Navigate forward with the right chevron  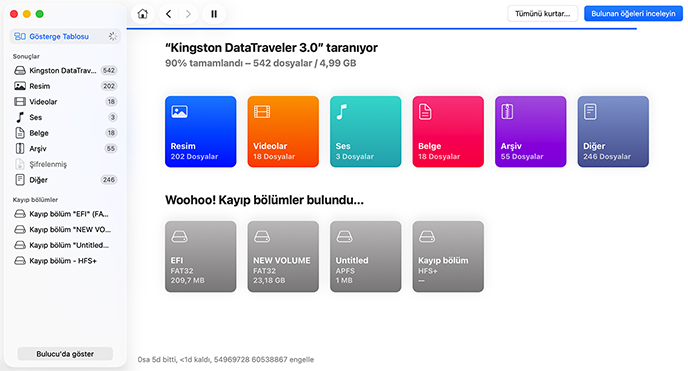(188, 14)
